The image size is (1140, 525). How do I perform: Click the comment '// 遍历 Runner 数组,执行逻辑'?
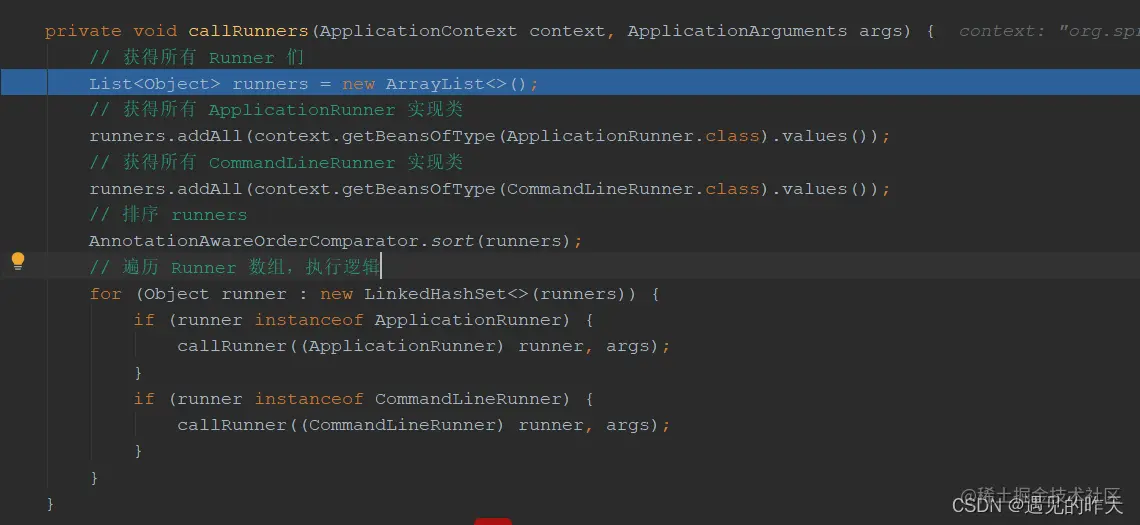pos(234,267)
